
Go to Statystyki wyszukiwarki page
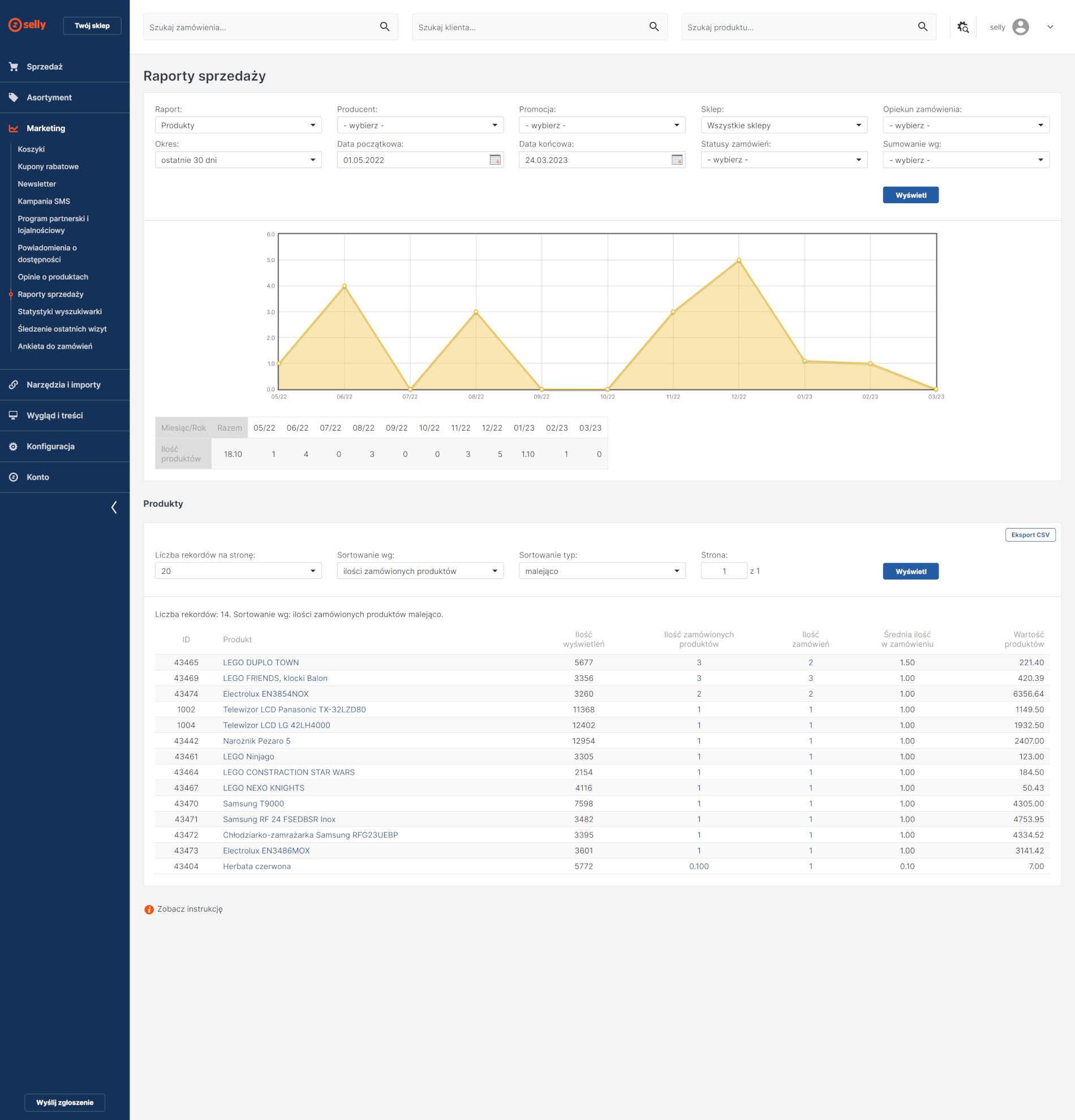(59, 312)
